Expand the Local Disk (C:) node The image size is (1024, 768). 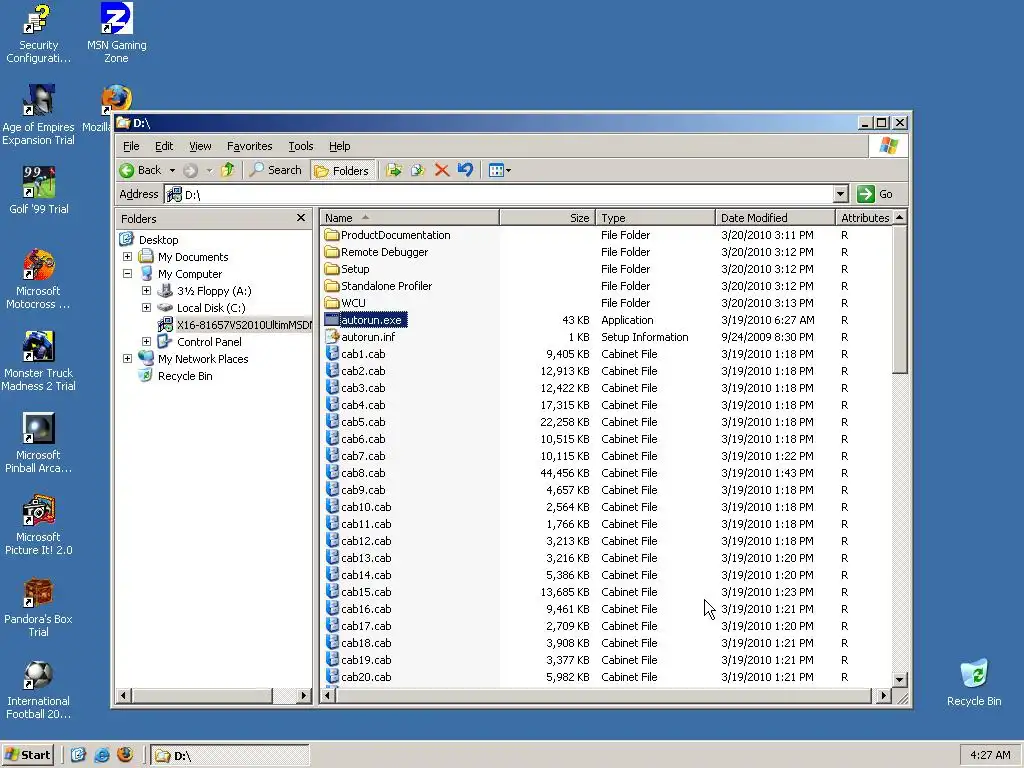tap(146, 308)
